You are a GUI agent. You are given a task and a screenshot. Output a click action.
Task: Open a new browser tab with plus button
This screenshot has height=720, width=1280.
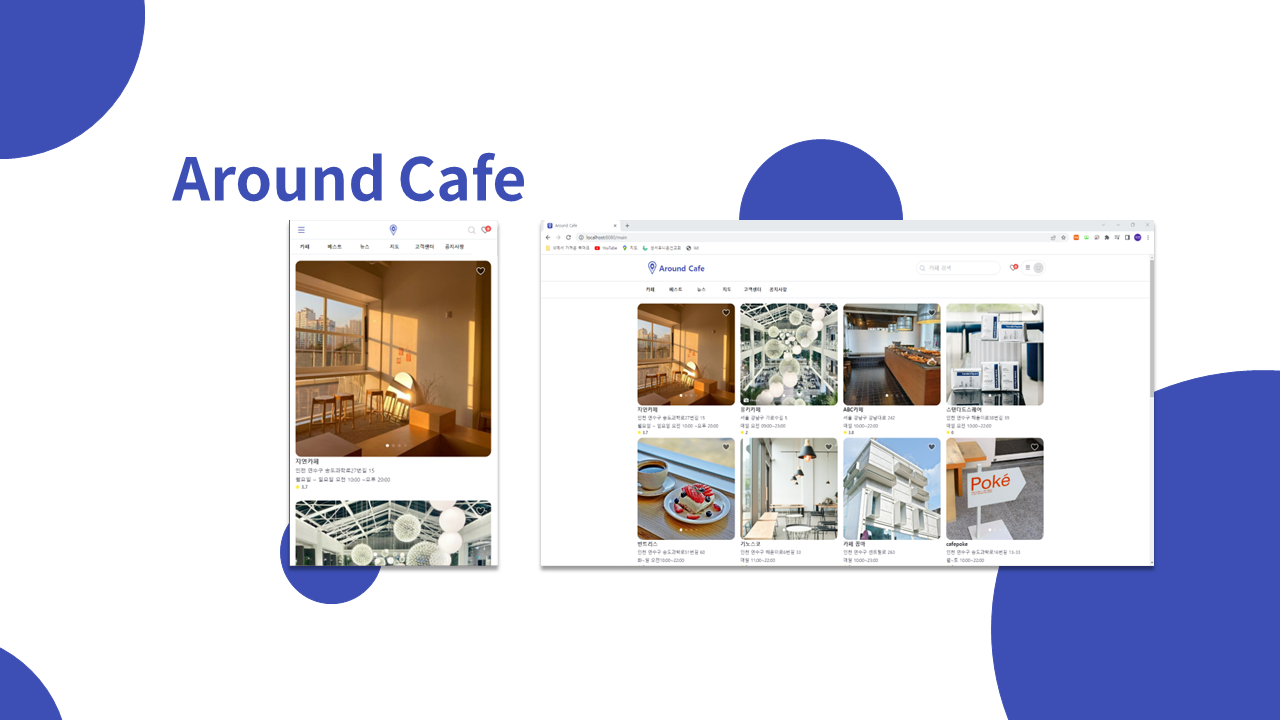(x=627, y=225)
